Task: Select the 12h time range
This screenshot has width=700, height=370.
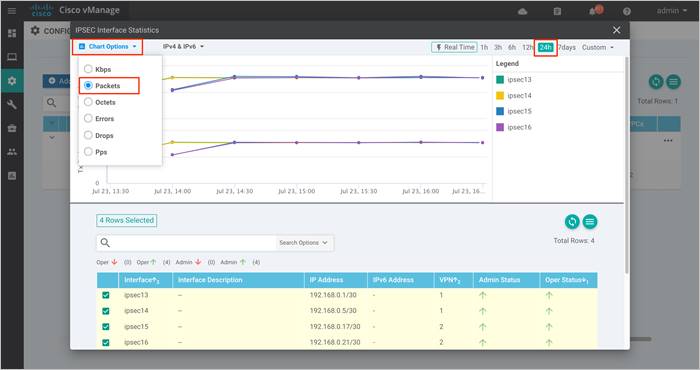Action: [527, 47]
